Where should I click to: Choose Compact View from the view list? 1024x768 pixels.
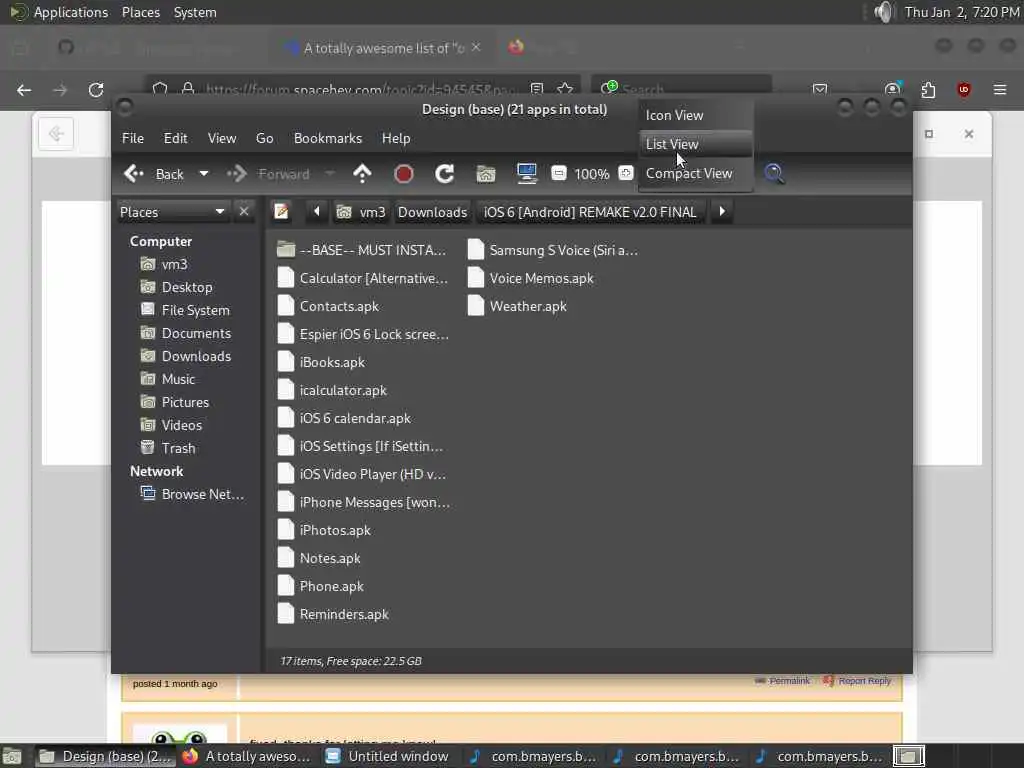pos(696,174)
